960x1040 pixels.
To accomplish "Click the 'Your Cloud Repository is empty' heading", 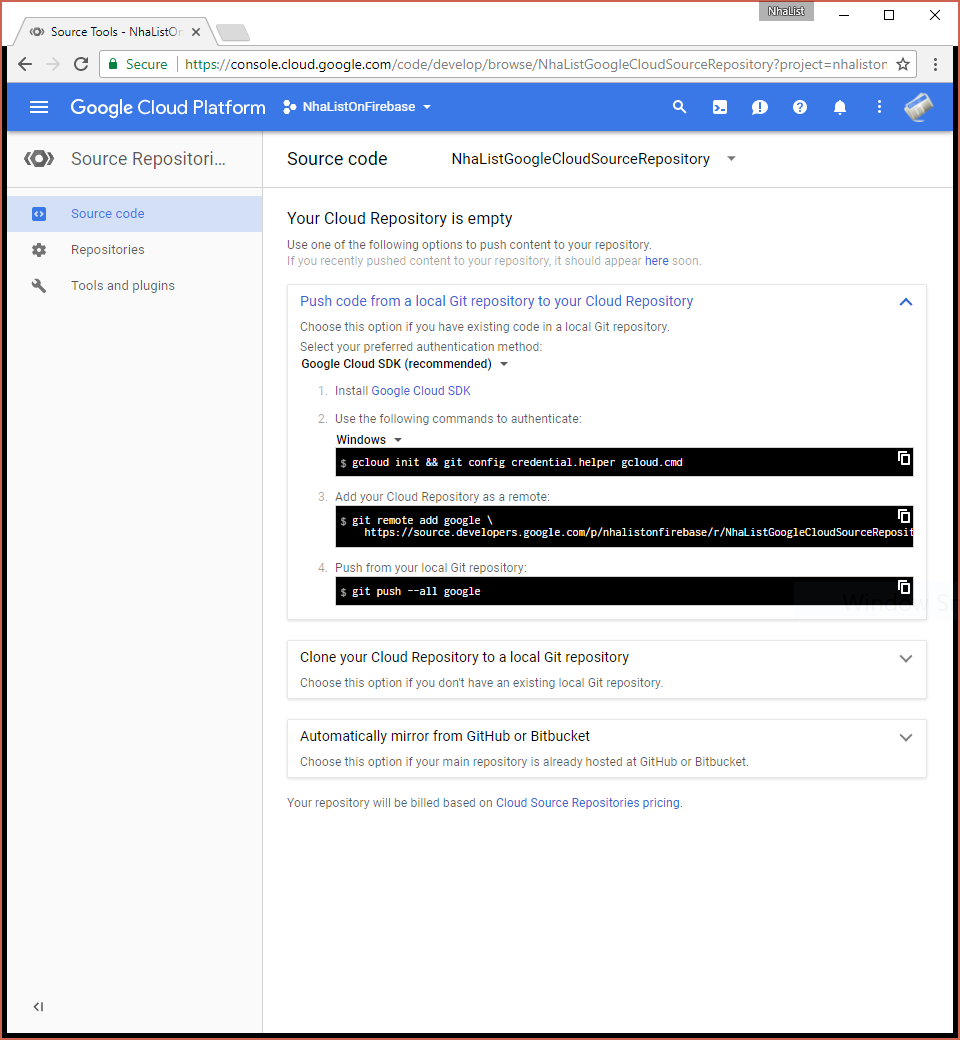I will point(399,218).
